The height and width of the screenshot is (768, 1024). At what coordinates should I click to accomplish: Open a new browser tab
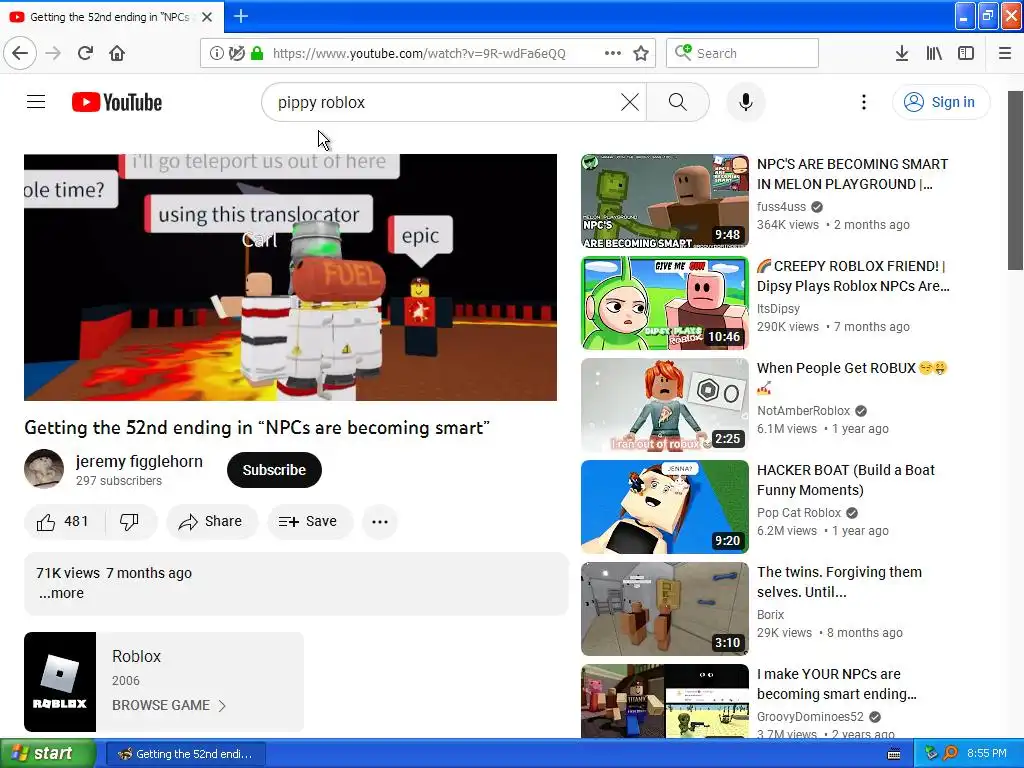(240, 16)
